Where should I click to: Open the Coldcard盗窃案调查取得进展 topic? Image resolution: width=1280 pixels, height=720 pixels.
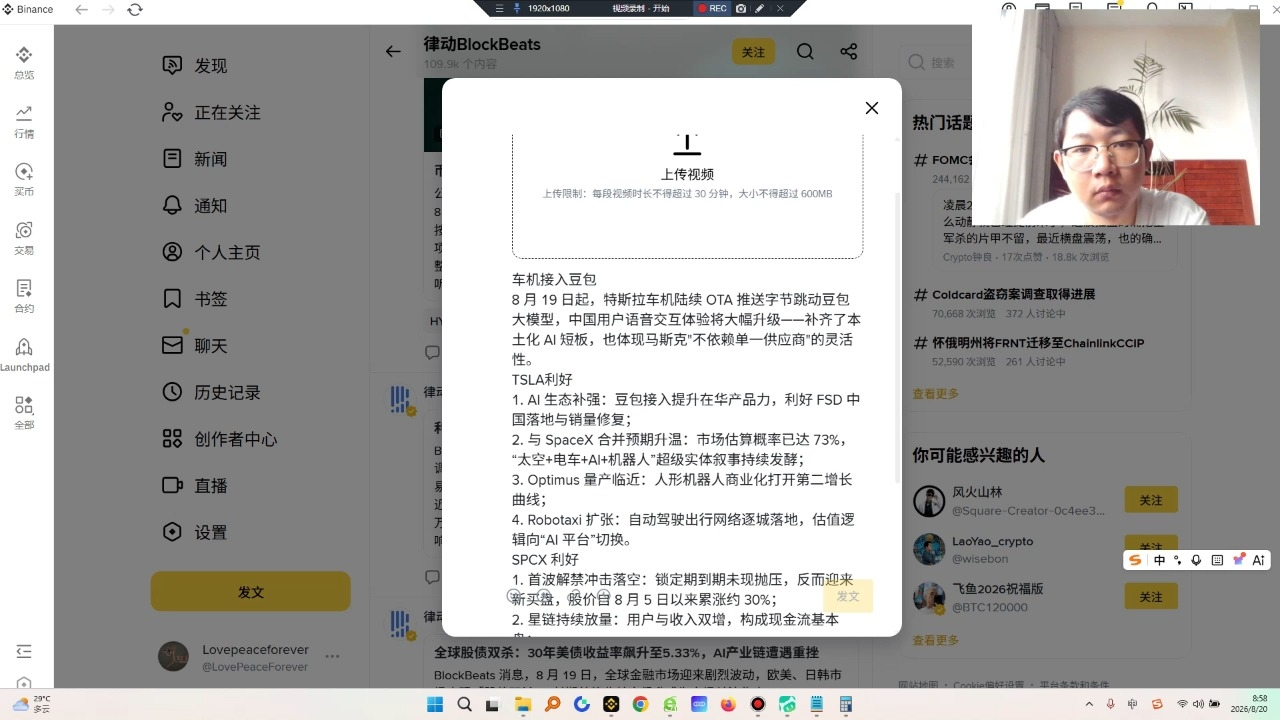(1013, 295)
